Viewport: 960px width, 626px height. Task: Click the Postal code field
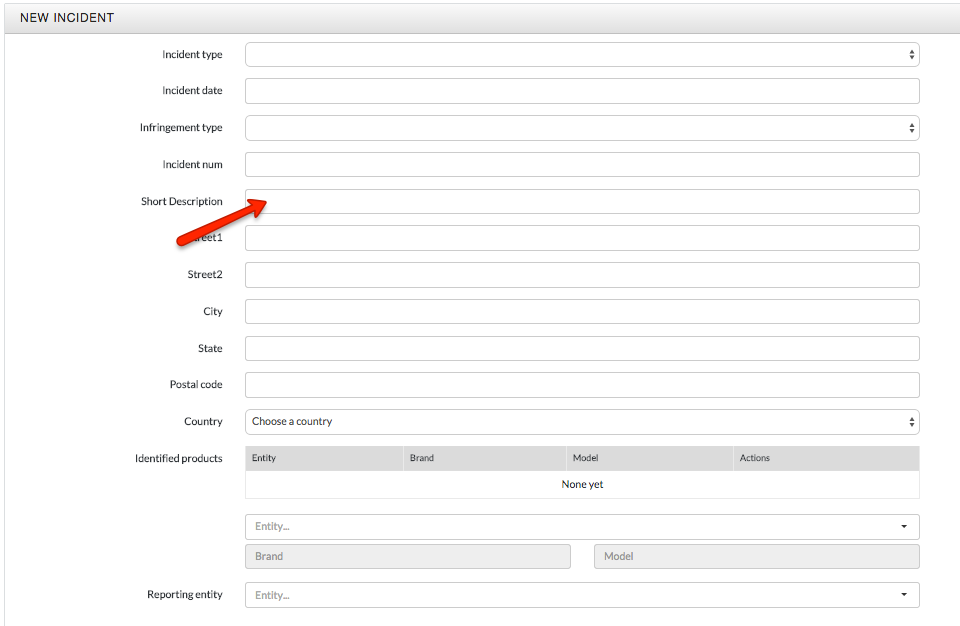[x=580, y=385]
